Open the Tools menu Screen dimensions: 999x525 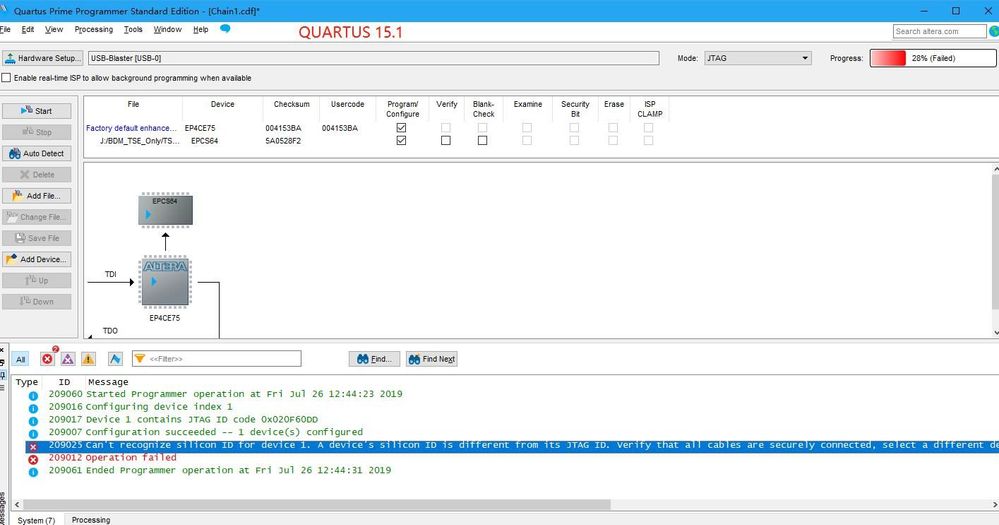133,29
